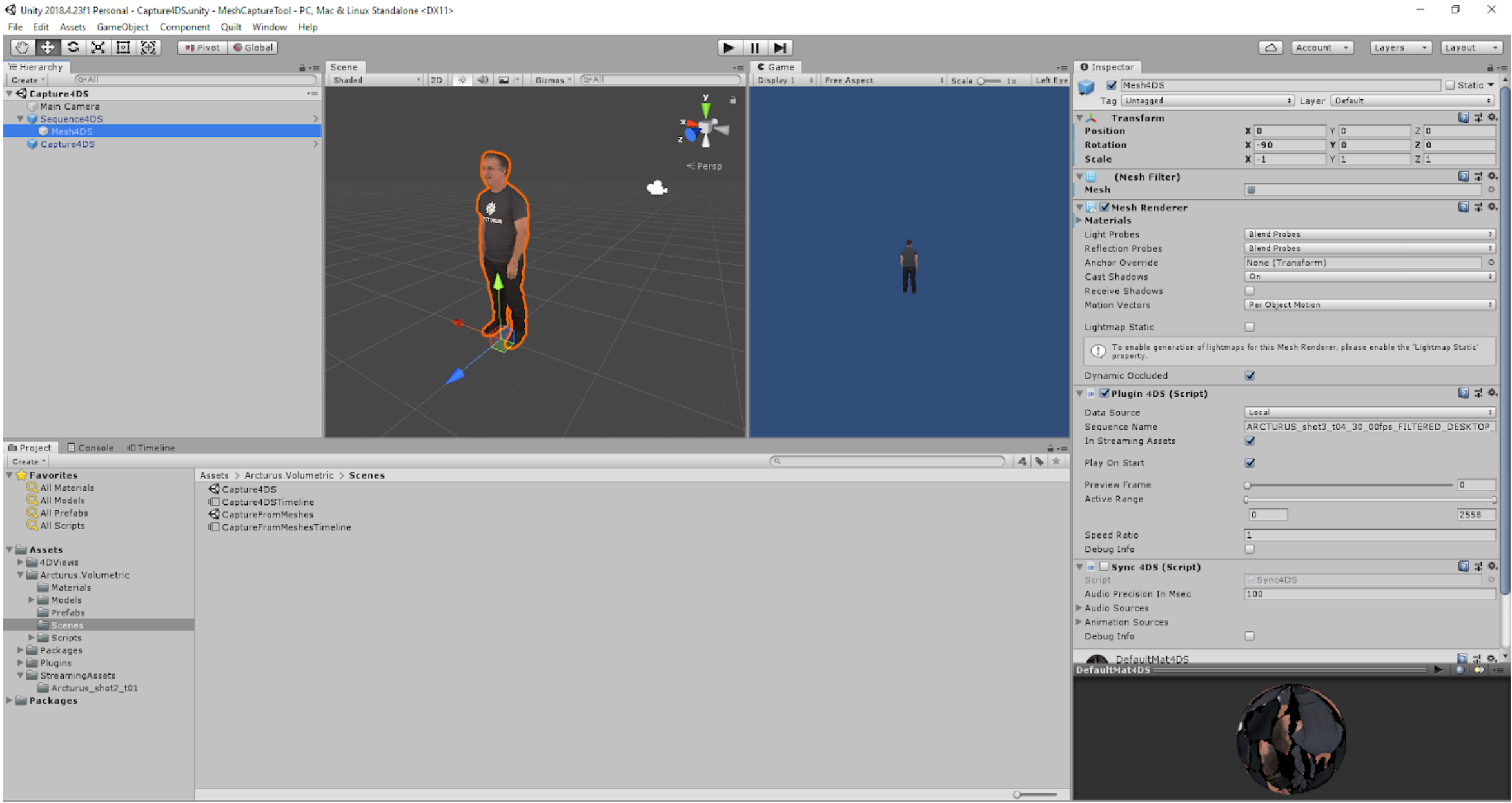Open the Quilt menu
The width and height of the screenshot is (1512, 803).
click(x=231, y=27)
